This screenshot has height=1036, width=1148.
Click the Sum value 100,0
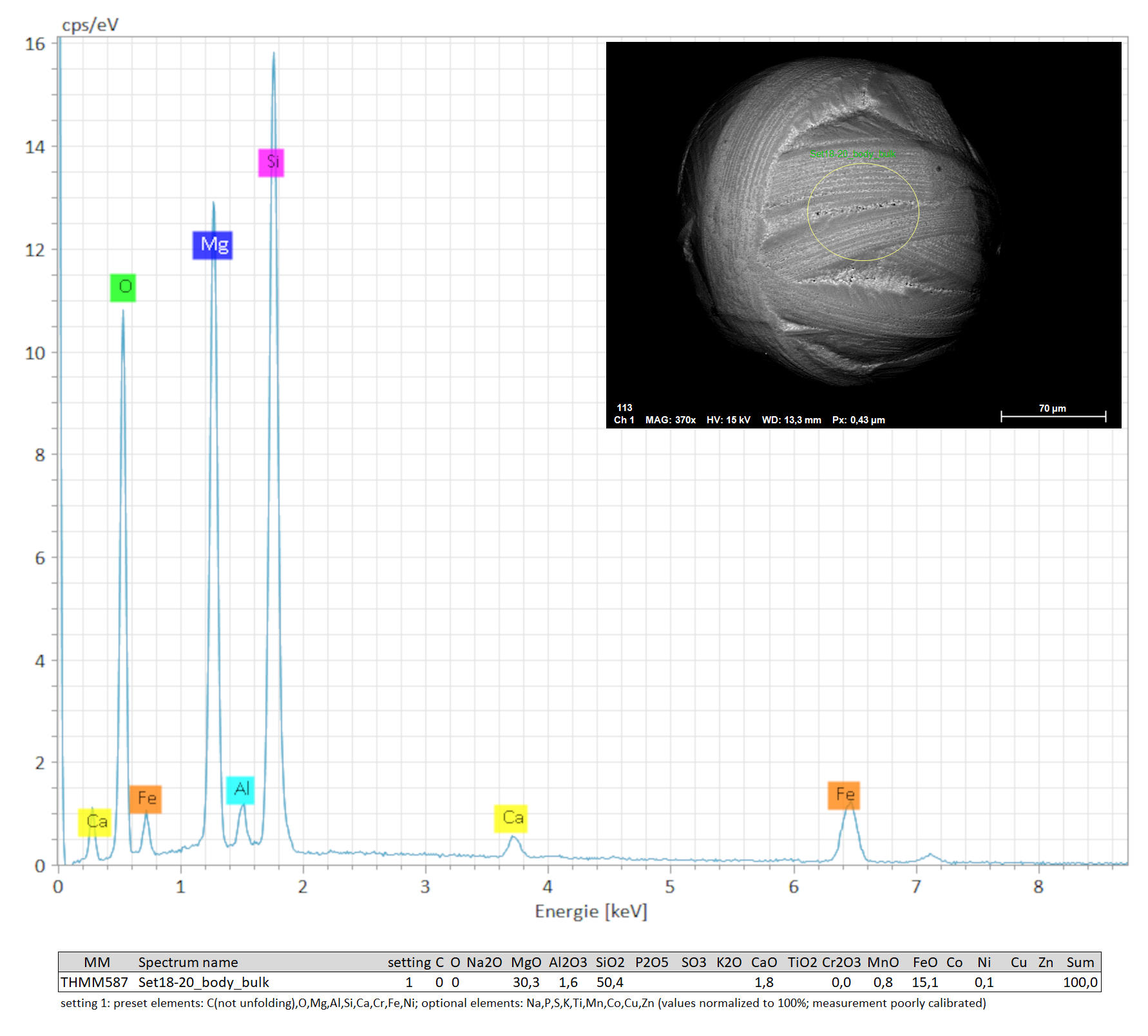click(1080, 983)
